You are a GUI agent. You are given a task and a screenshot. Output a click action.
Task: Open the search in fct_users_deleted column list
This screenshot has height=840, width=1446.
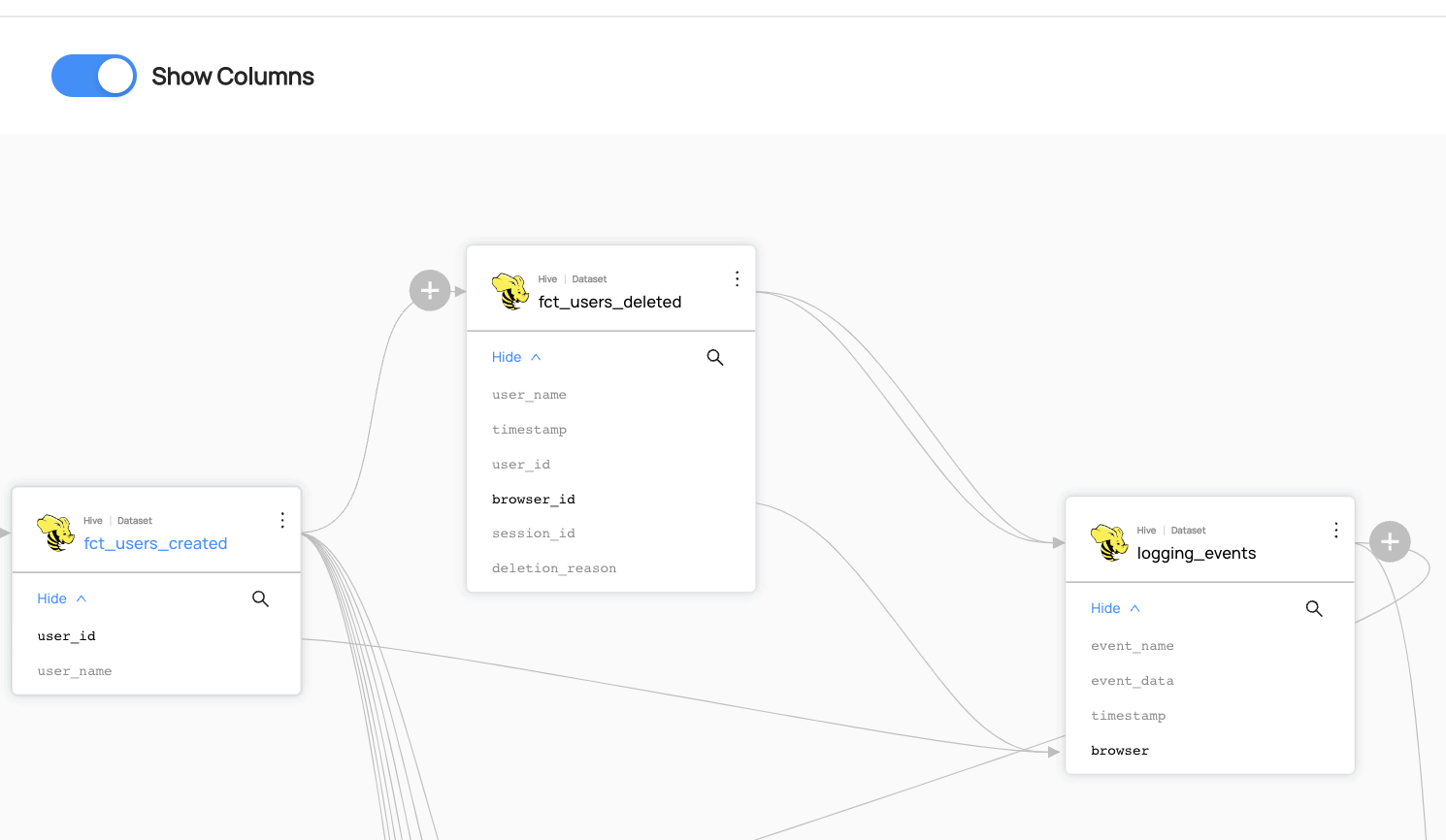pyautogui.click(x=715, y=357)
